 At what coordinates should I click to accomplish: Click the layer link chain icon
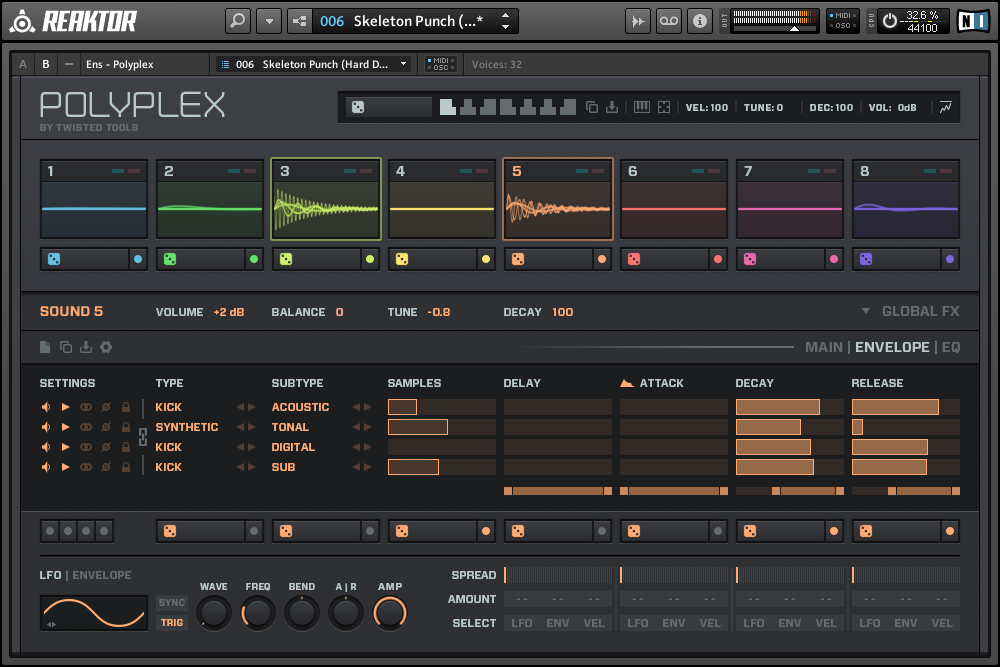coord(143,437)
